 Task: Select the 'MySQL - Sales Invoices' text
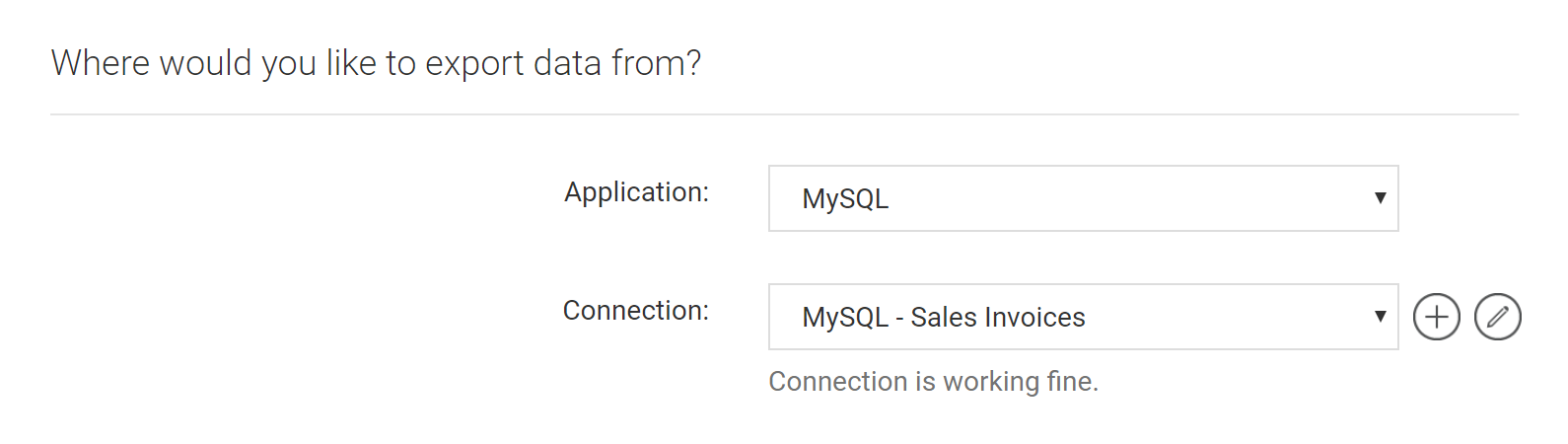(944, 317)
